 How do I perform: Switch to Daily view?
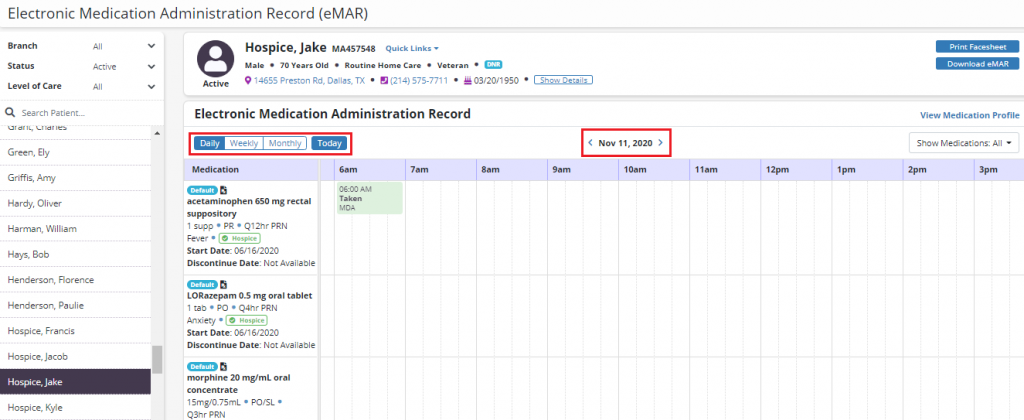click(x=210, y=143)
